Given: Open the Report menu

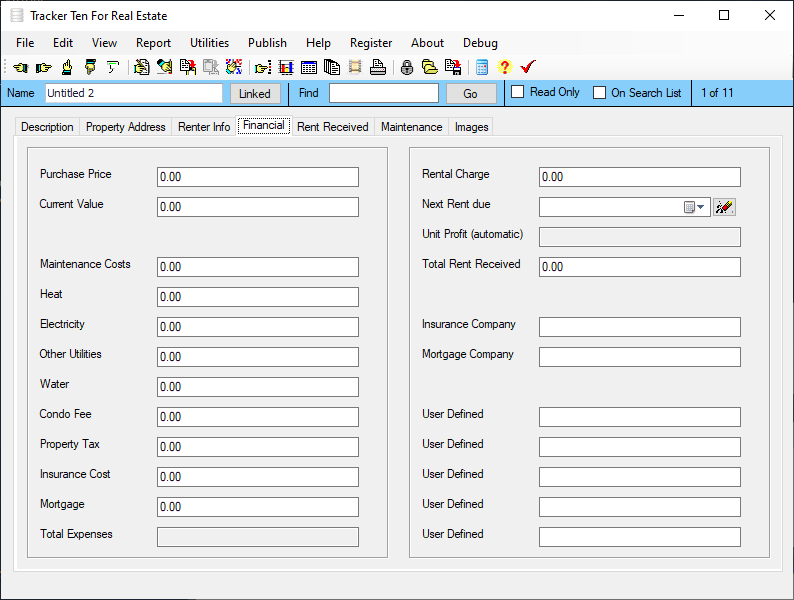Looking at the screenshot, I should [153, 43].
